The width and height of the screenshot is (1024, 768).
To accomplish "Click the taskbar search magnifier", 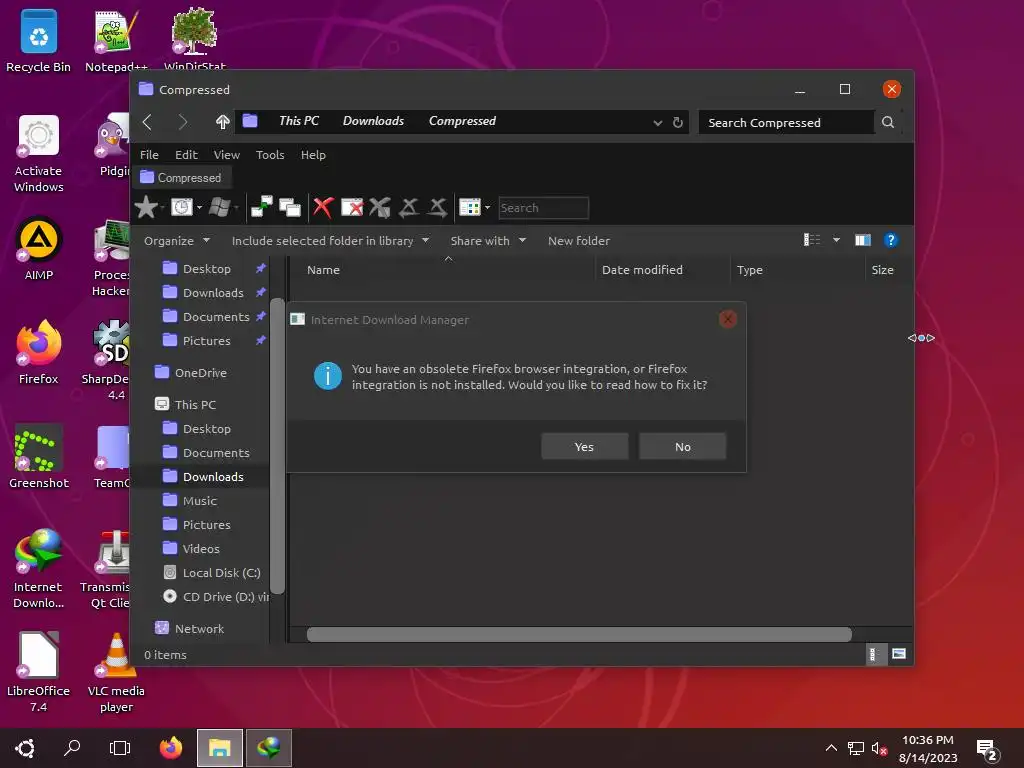I will [x=72, y=747].
